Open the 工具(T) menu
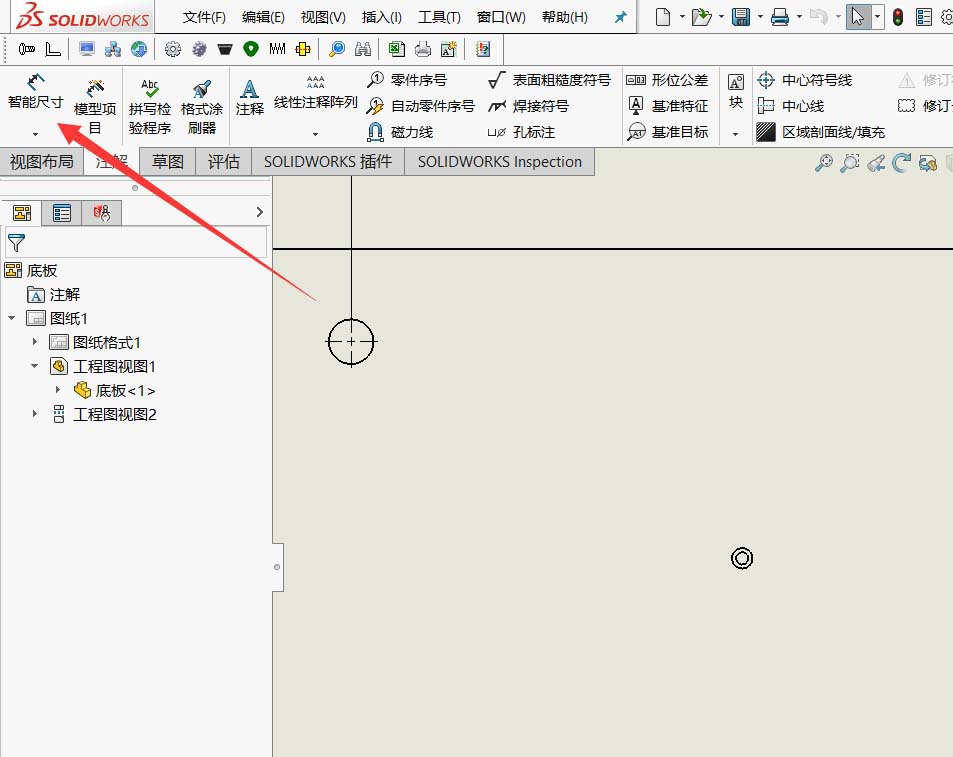953x757 pixels. click(x=439, y=17)
